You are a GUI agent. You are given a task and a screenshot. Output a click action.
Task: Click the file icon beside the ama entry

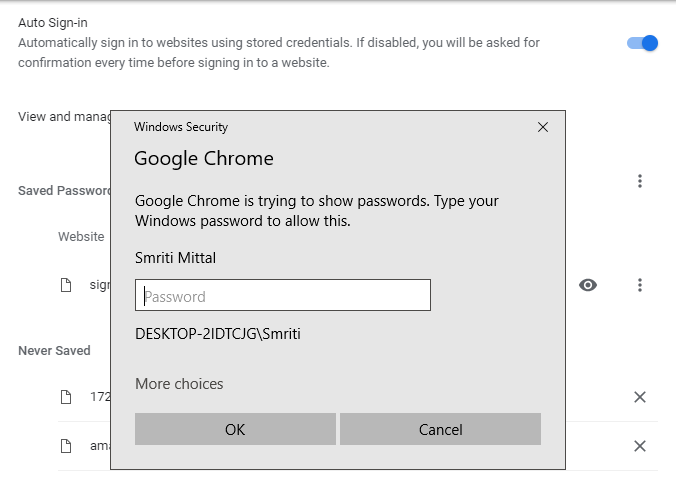(x=66, y=446)
